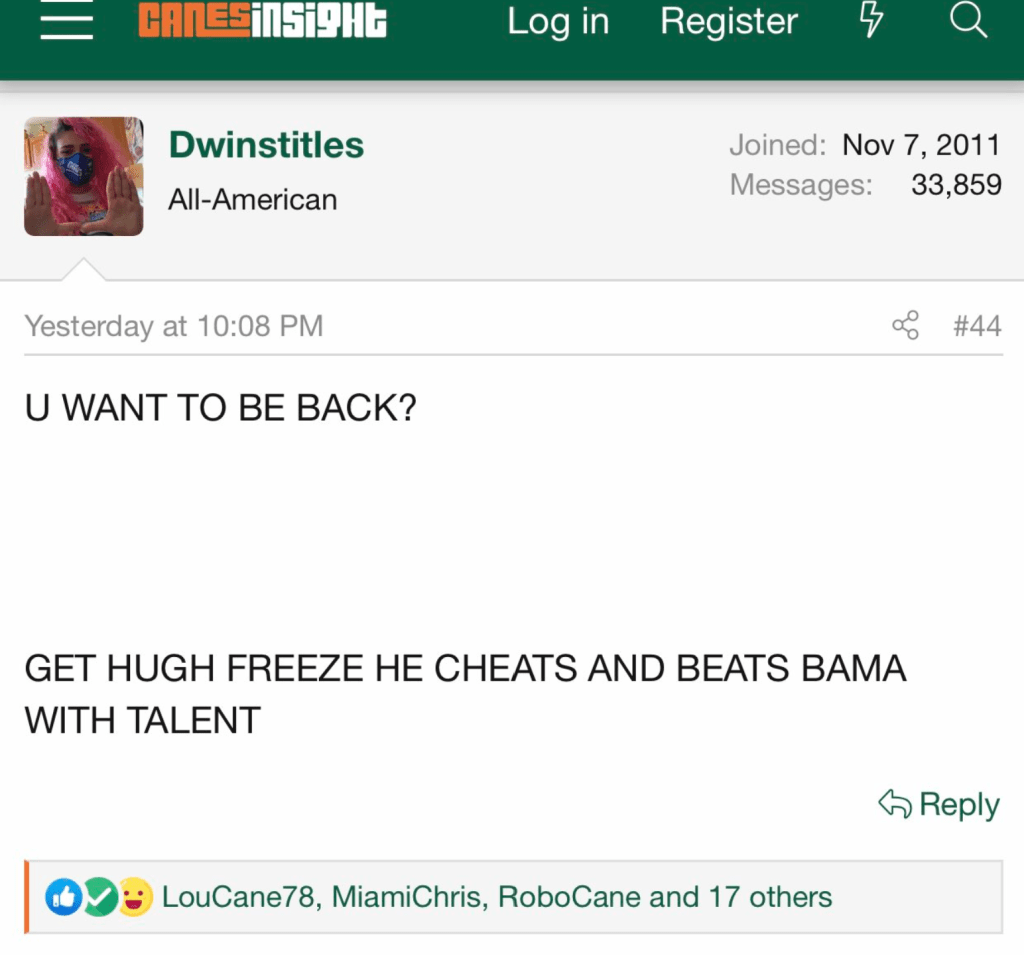Open LouCane78's profile from reactions

238,897
